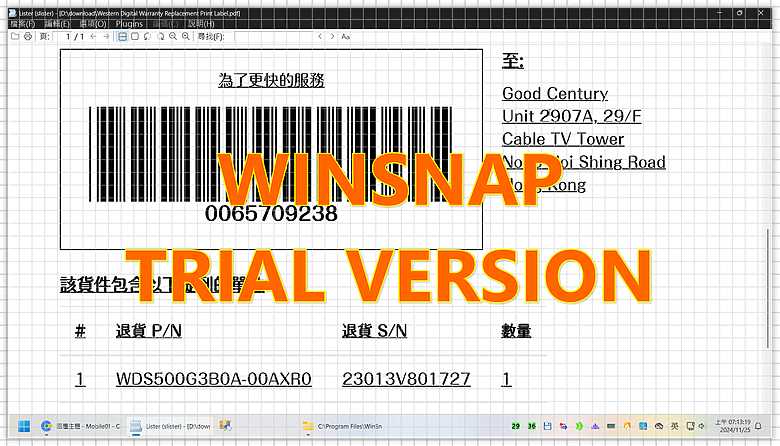Click the page number input box
This screenshot has width=780, height=446.
tap(63, 36)
